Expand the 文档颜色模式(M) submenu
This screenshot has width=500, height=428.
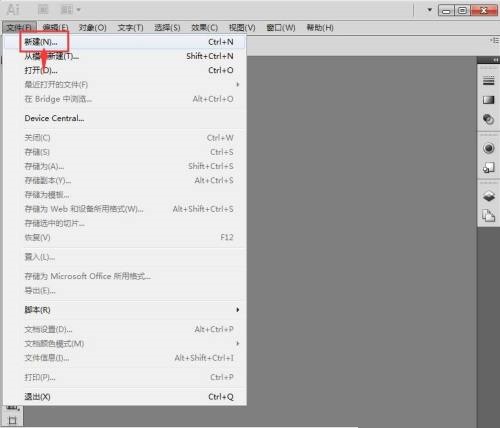click(x=125, y=344)
